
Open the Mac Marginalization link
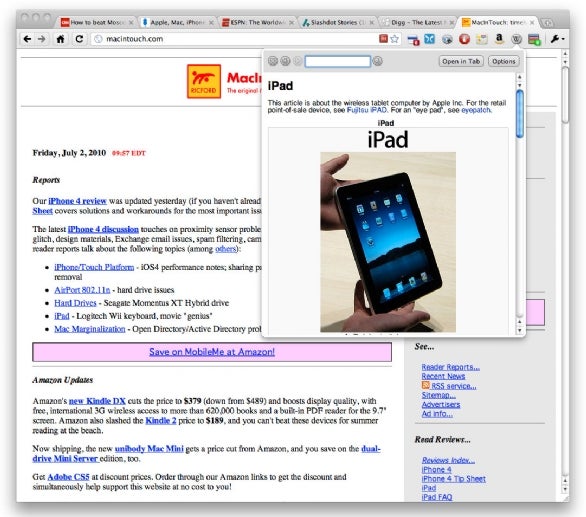pyautogui.click(x=90, y=329)
